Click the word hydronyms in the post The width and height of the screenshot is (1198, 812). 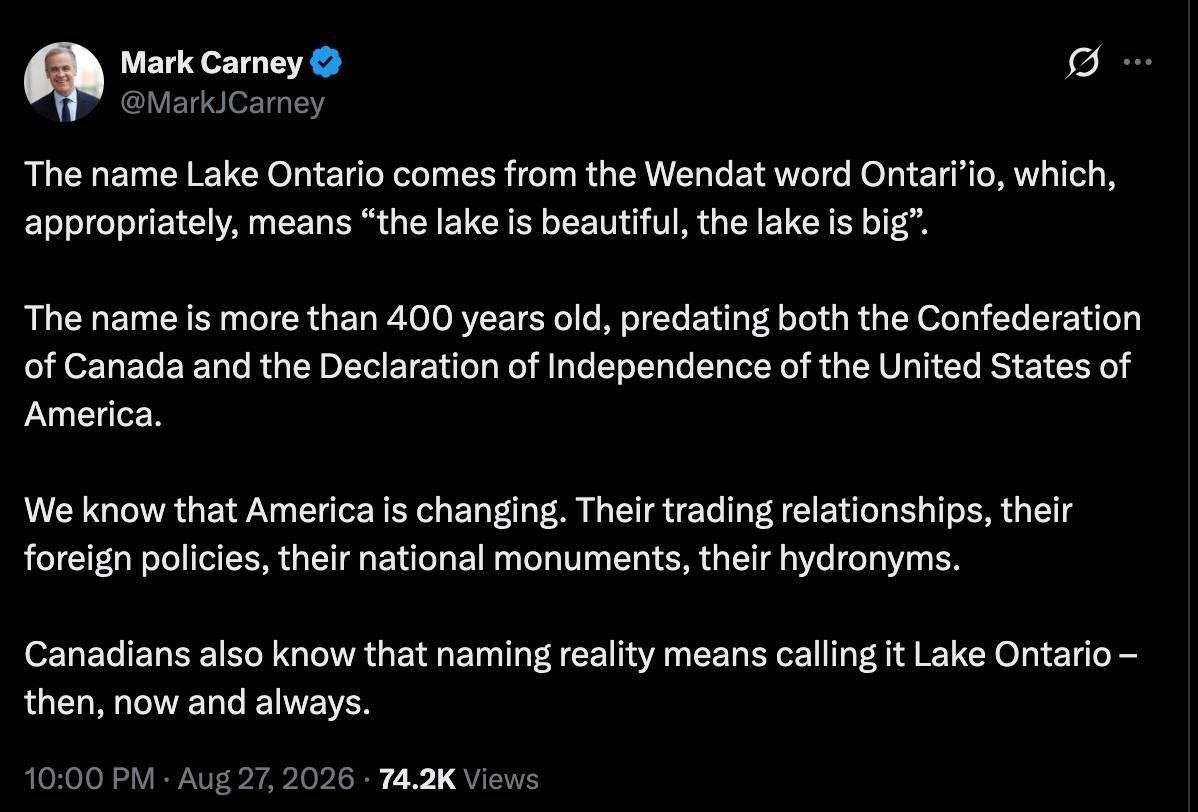point(869,558)
